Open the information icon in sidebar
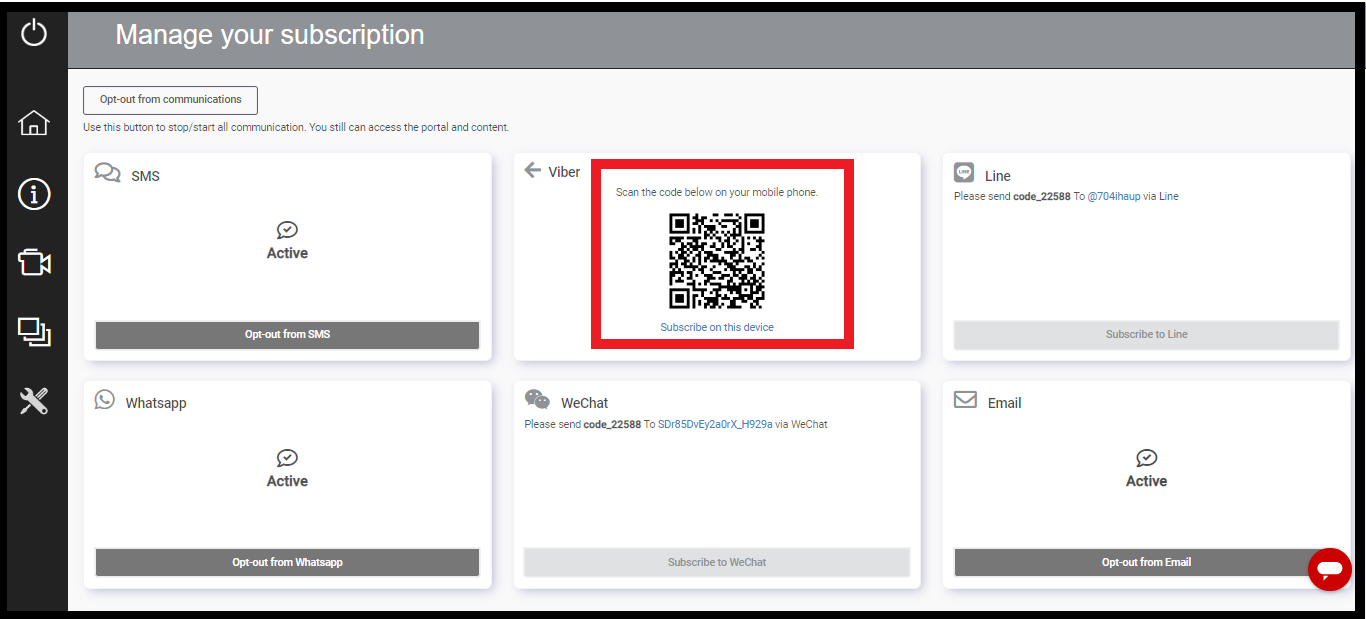This screenshot has width=1366, height=619. pos(34,194)
